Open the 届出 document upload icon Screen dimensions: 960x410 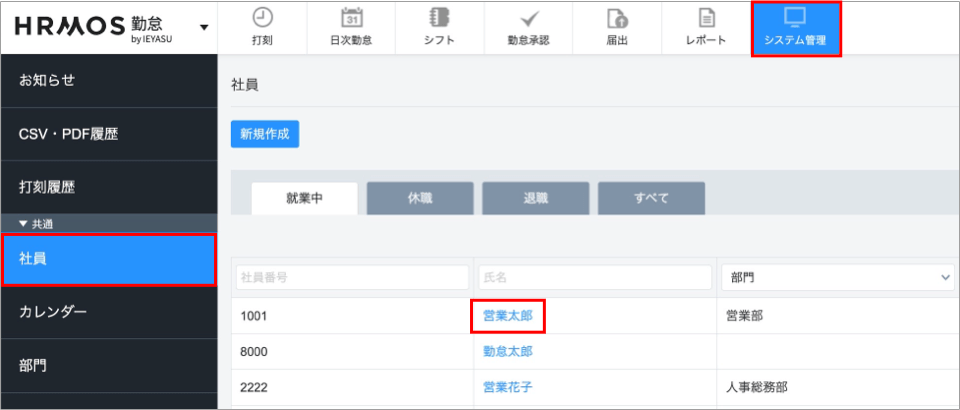click(x=617, y=19)
